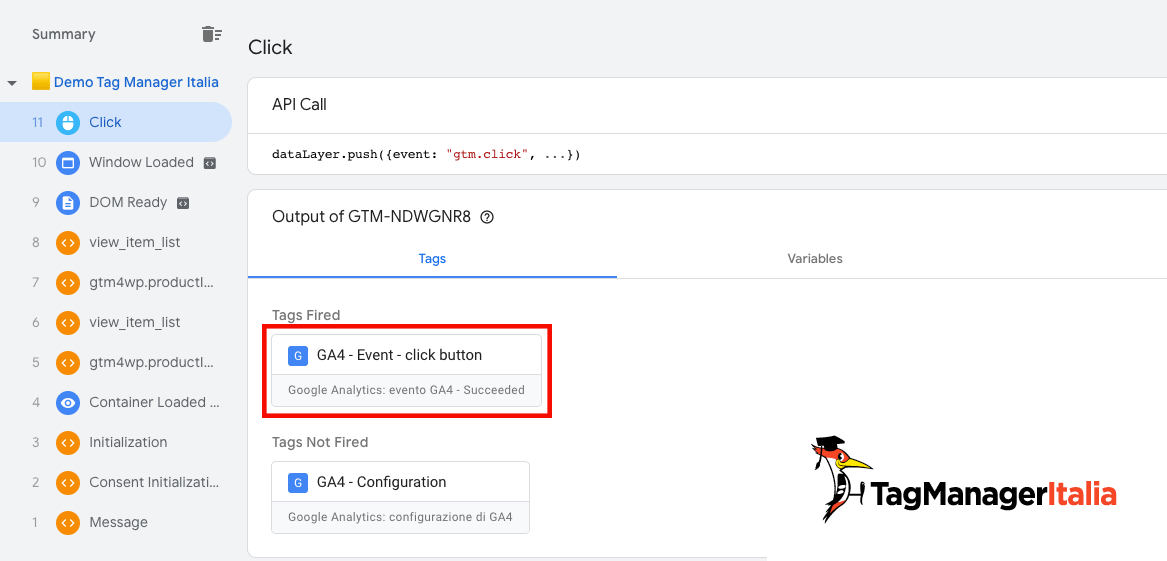
Task: Click the DOM Ready document icon
Action: click(67, 202)
